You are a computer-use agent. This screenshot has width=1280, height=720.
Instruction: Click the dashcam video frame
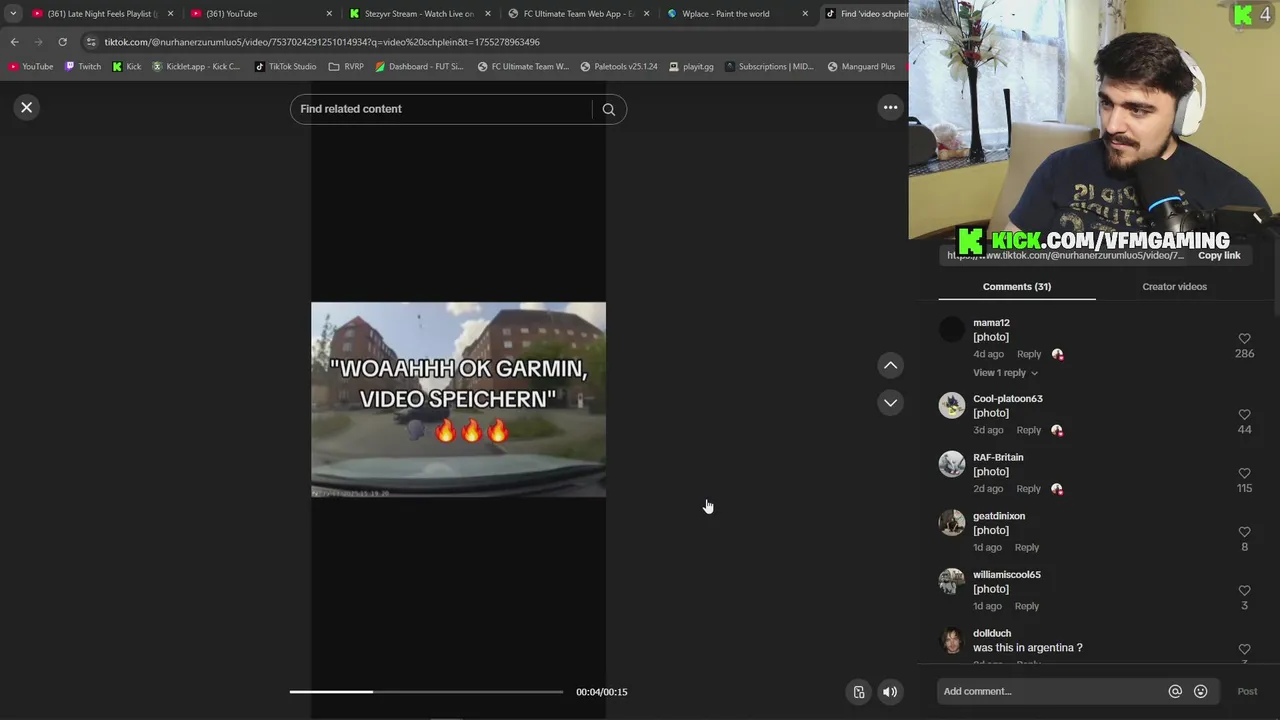pyautogui.click(x=458, y=399)
